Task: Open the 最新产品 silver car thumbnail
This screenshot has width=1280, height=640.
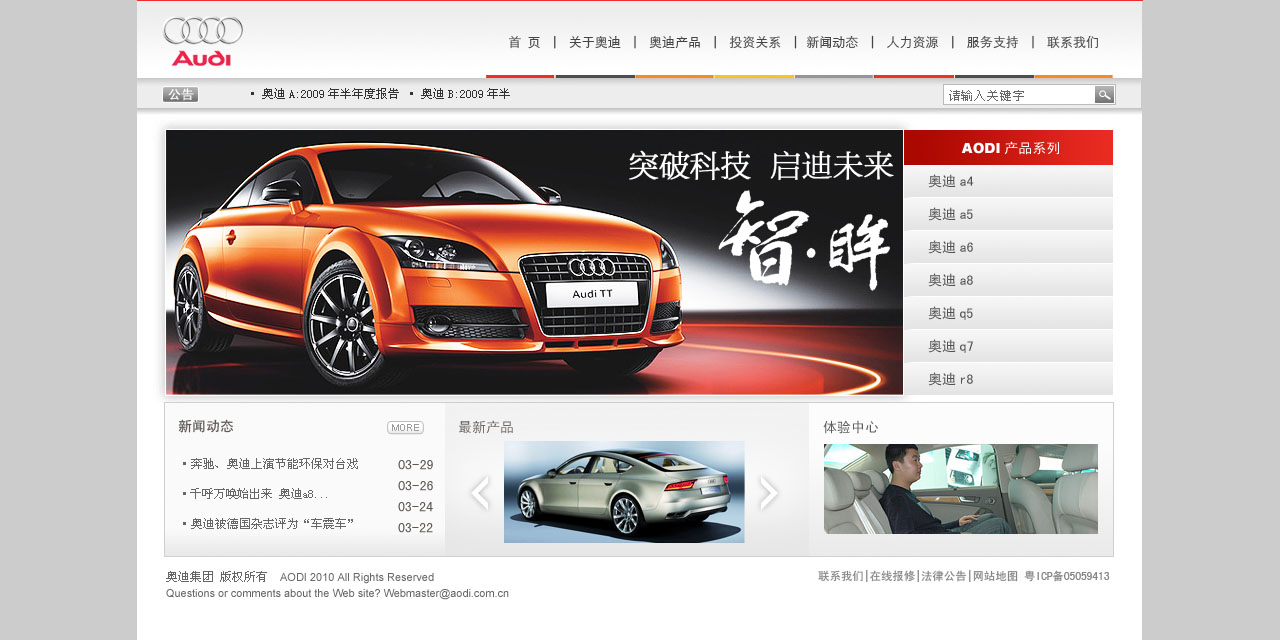Action: (x=624, y=492)
